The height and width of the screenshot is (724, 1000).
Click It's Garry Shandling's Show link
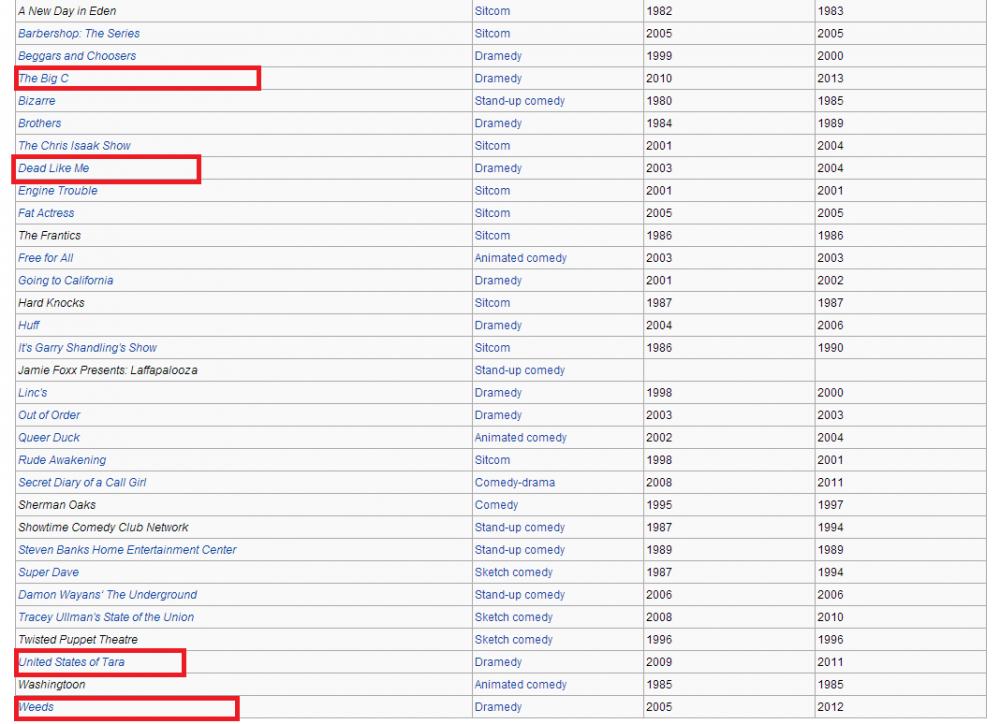pos(88,348)
